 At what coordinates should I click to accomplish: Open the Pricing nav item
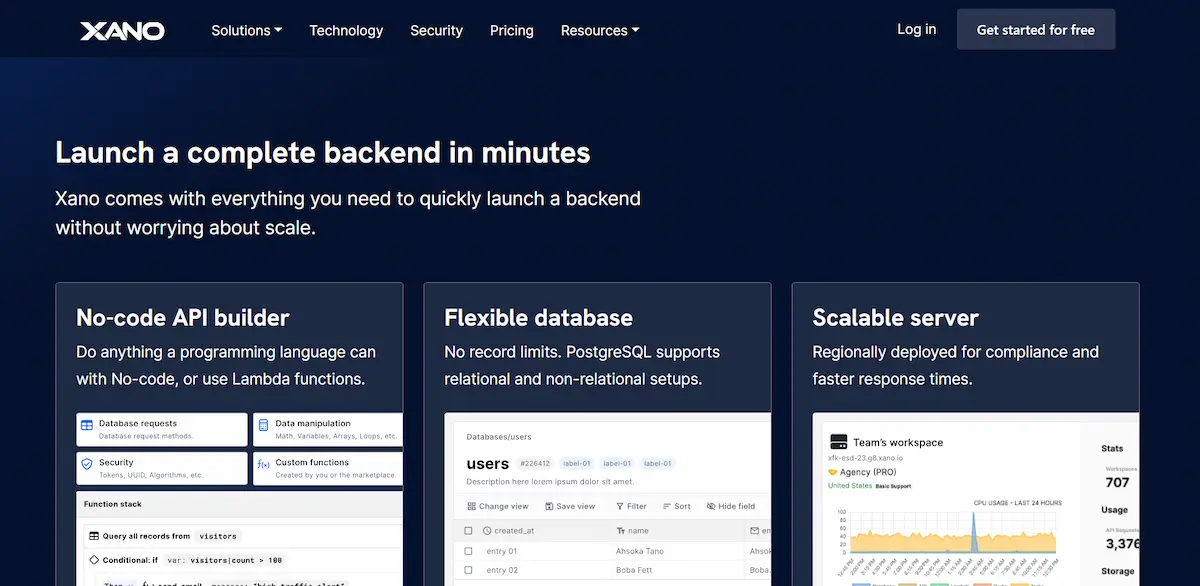511,30
